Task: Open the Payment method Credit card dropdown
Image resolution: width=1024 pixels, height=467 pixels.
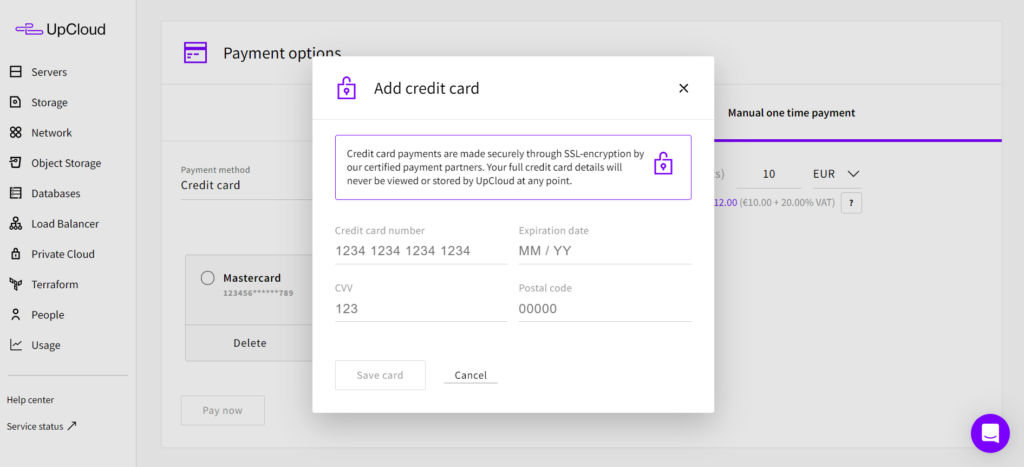Action: pyautogui.click(x=245, y=185)
